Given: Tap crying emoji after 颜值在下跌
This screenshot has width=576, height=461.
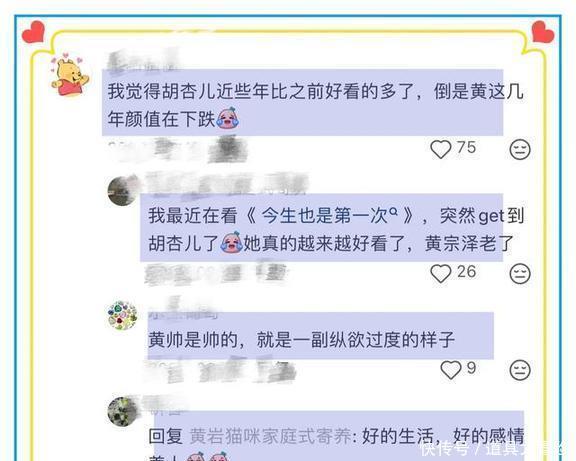Looking at the screenshot, I should (x=227, y=118).
